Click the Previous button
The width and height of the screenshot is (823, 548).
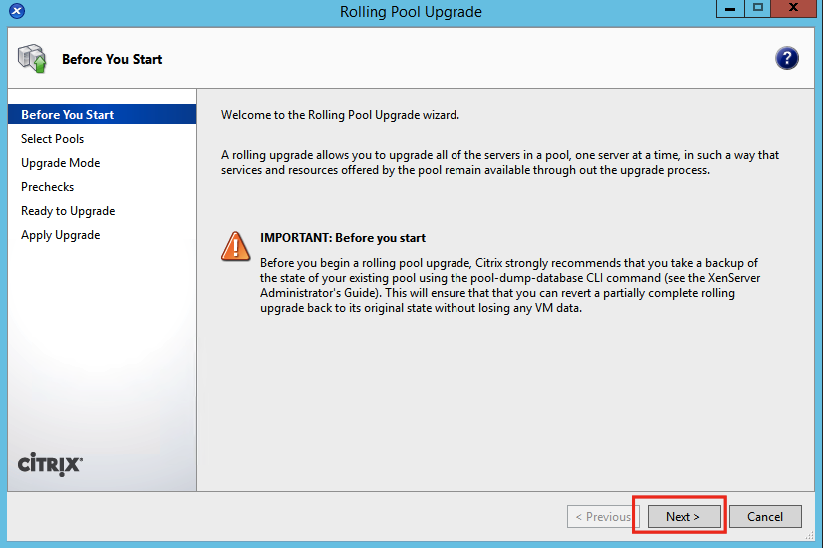tap(603, 517)
